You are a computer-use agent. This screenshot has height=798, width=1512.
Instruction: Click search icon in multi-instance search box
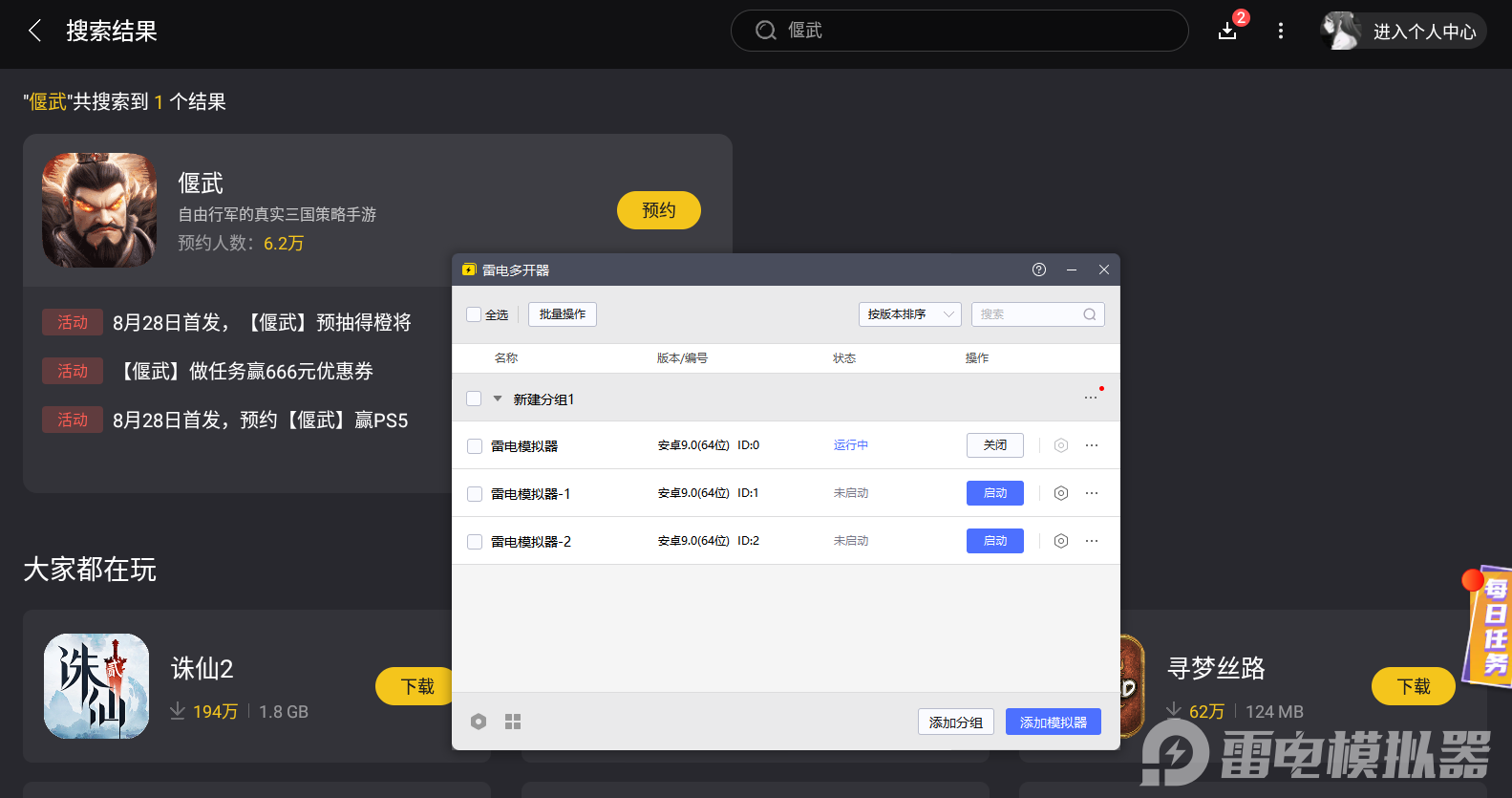[x=1090, y=314]
